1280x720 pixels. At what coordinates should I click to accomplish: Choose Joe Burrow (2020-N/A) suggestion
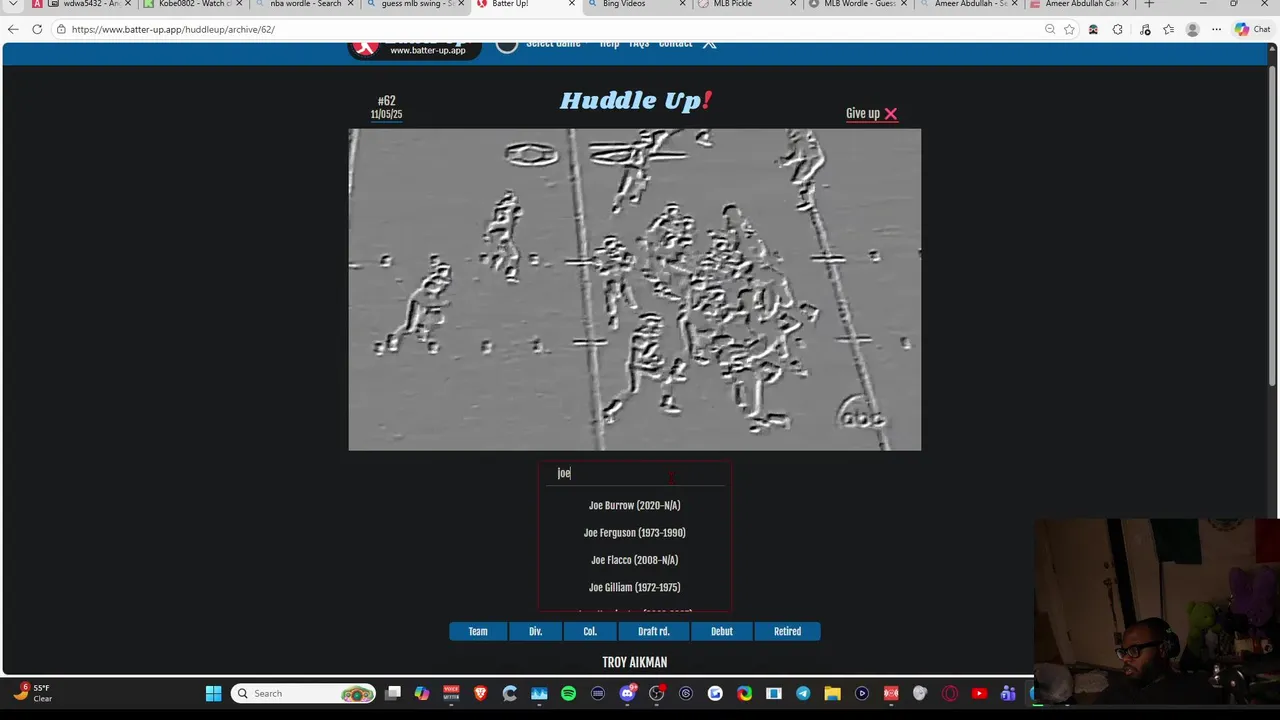(634, 506)
